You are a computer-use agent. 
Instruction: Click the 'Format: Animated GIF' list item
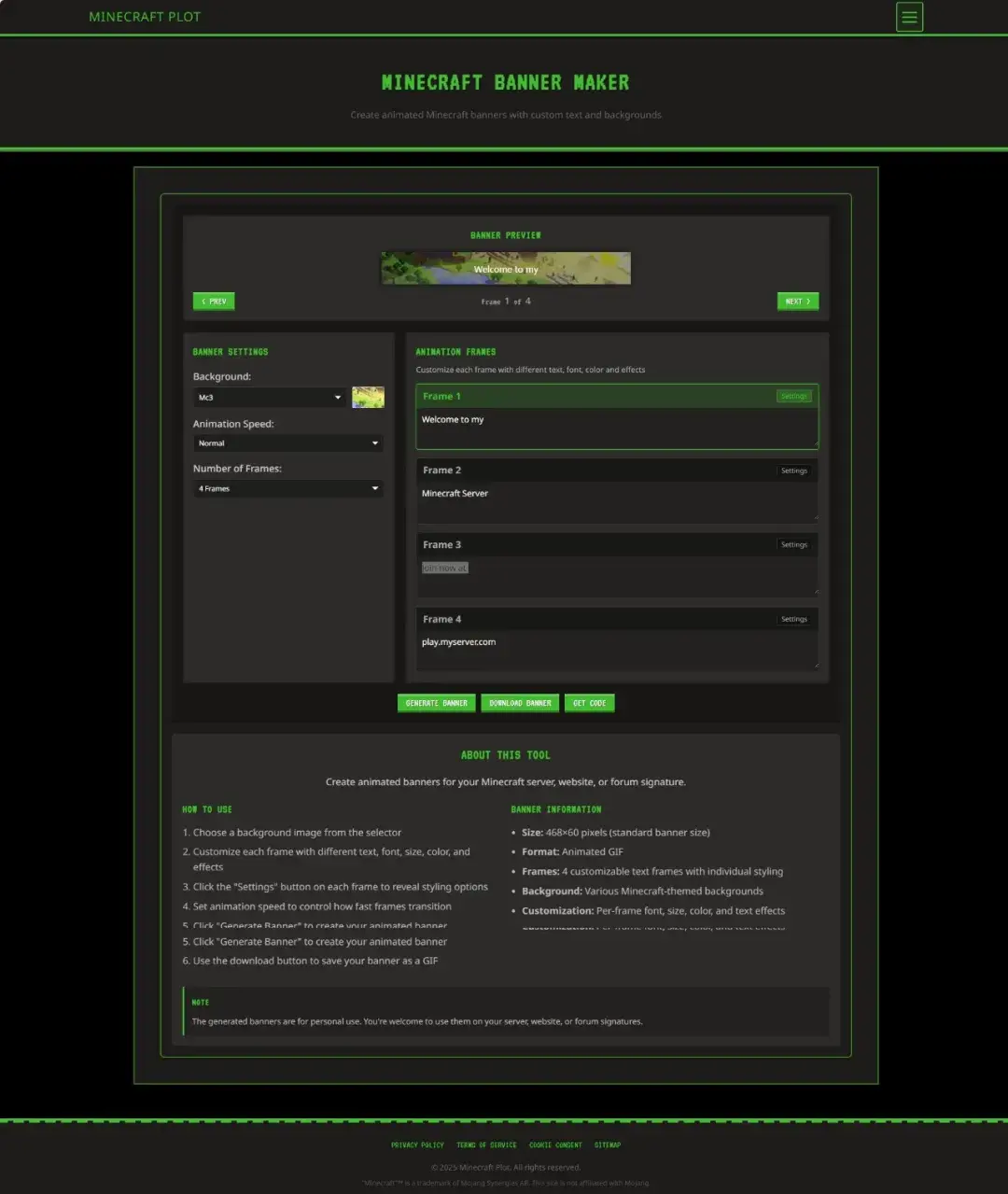click(x=572, y=851)
